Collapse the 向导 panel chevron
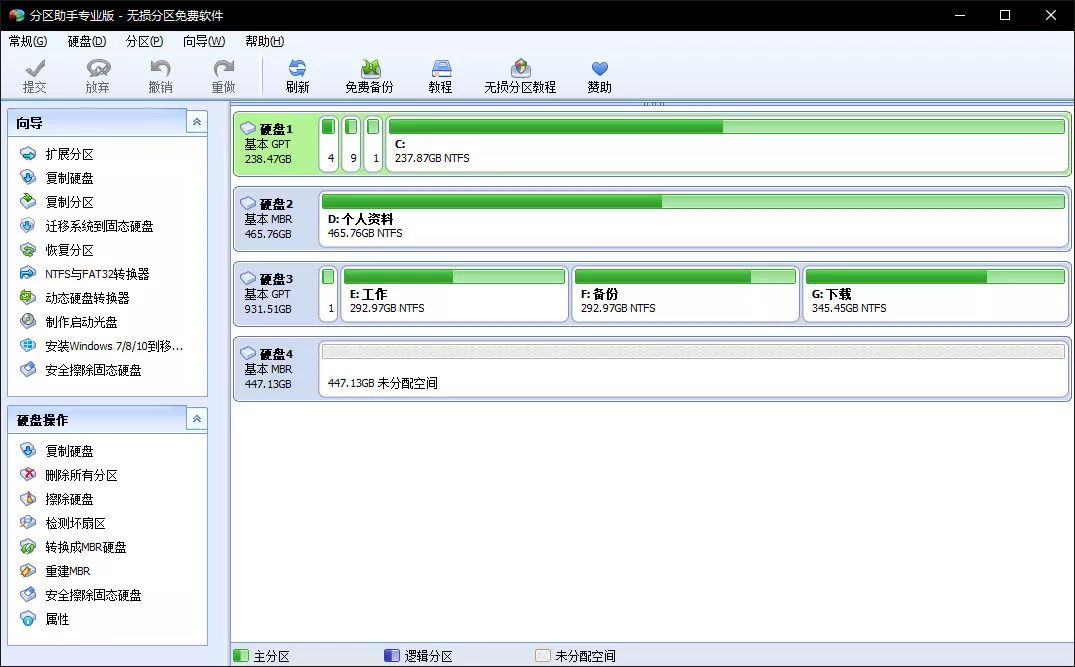This screenshot has width=1075, height=667. pos(197,122)
